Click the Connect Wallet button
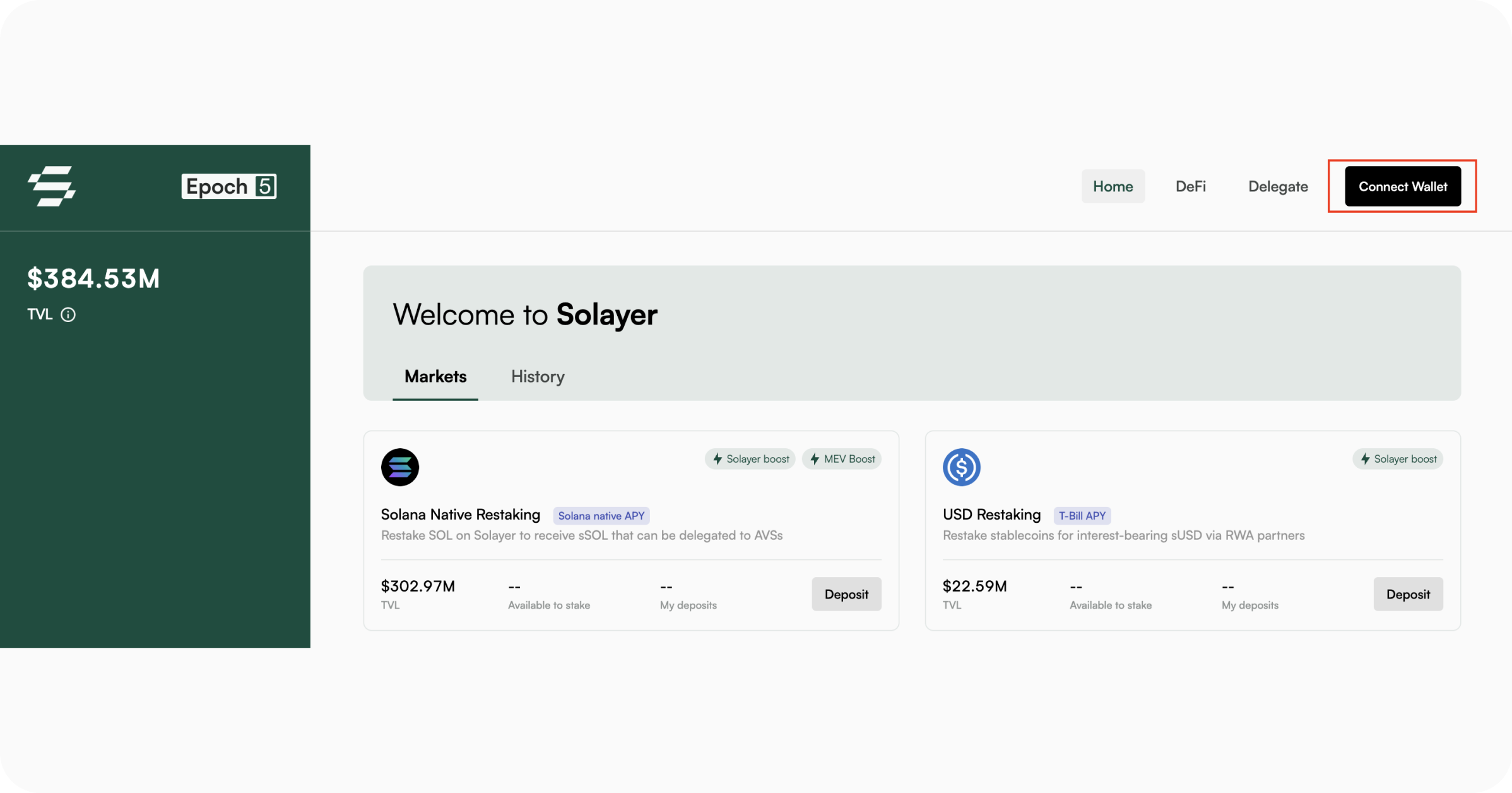The image size is (1512, 793). tap(1403, 186)
